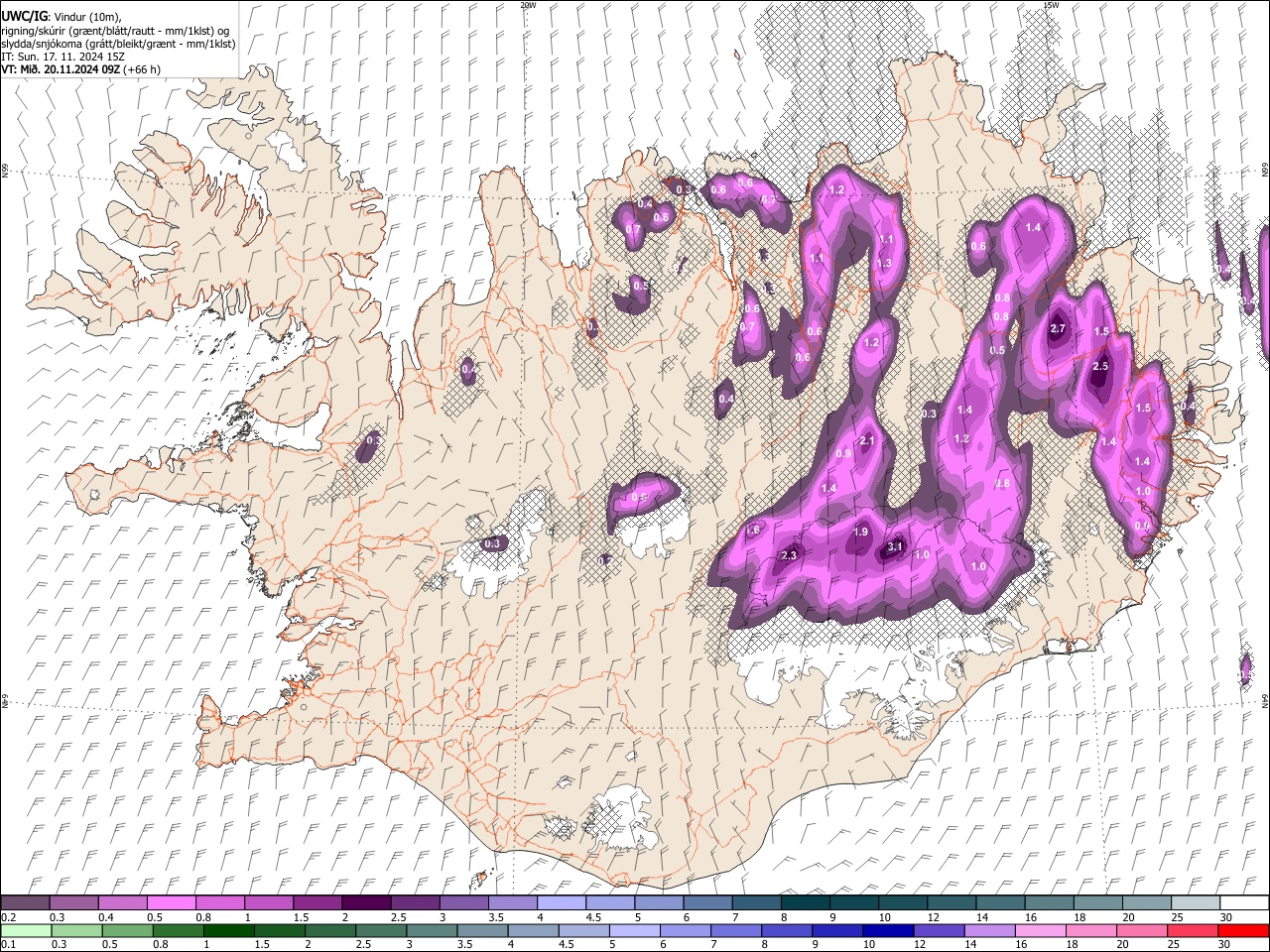This screenshot has height=952, width=1270.
Task: Click the 15W longitude label at the top
Action: (1051, 5)
